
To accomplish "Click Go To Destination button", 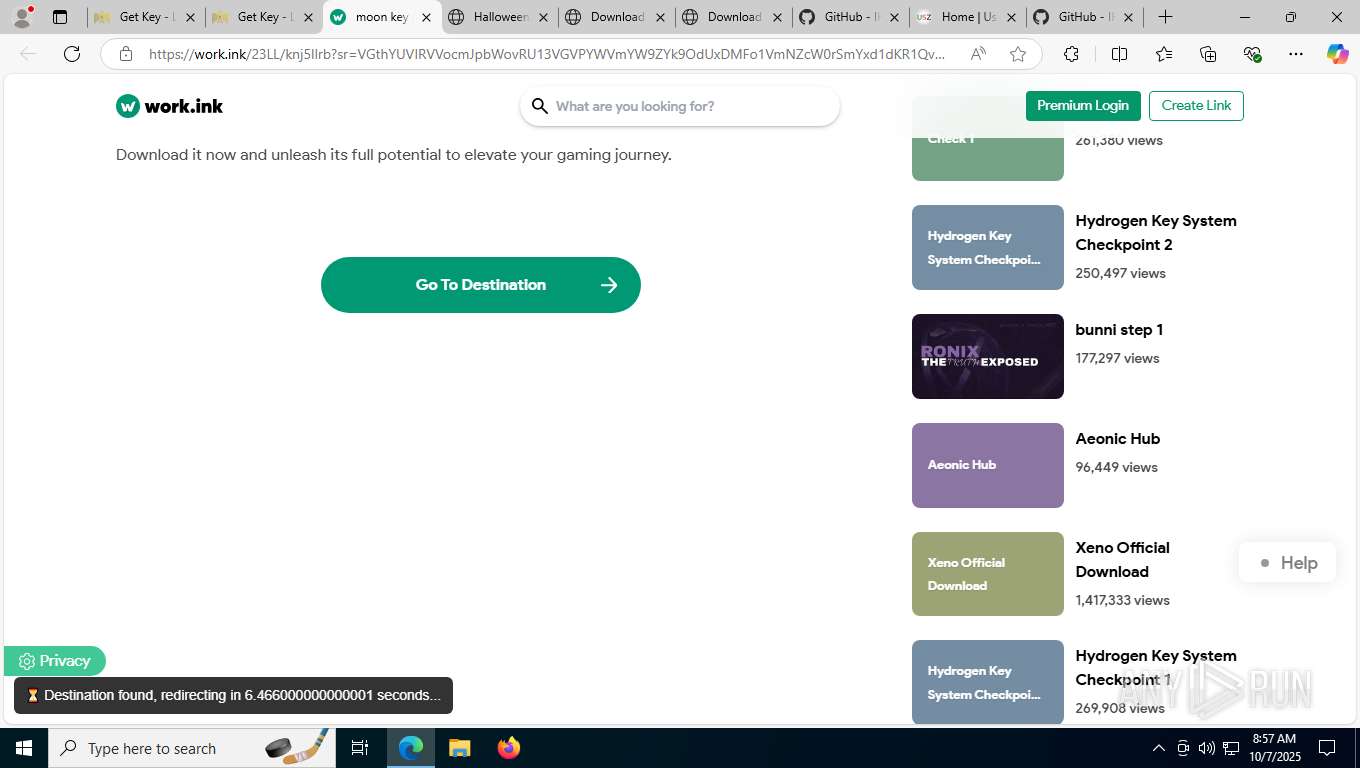I will click(x=481, y=285).
